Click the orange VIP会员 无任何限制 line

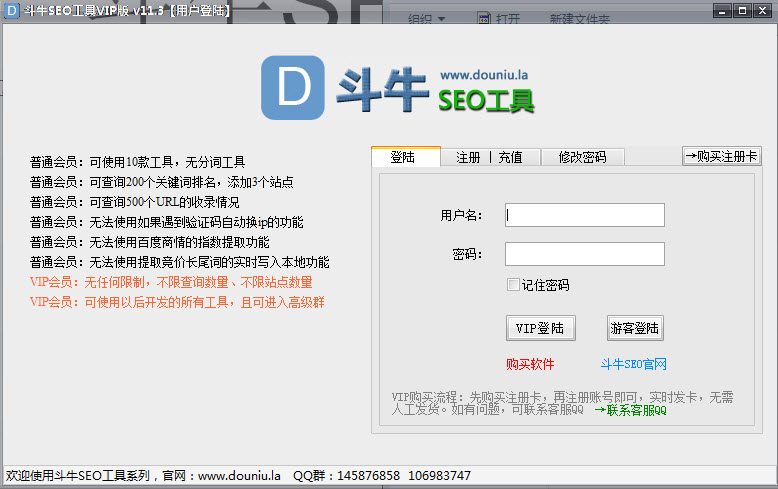(x=171, y=282)
